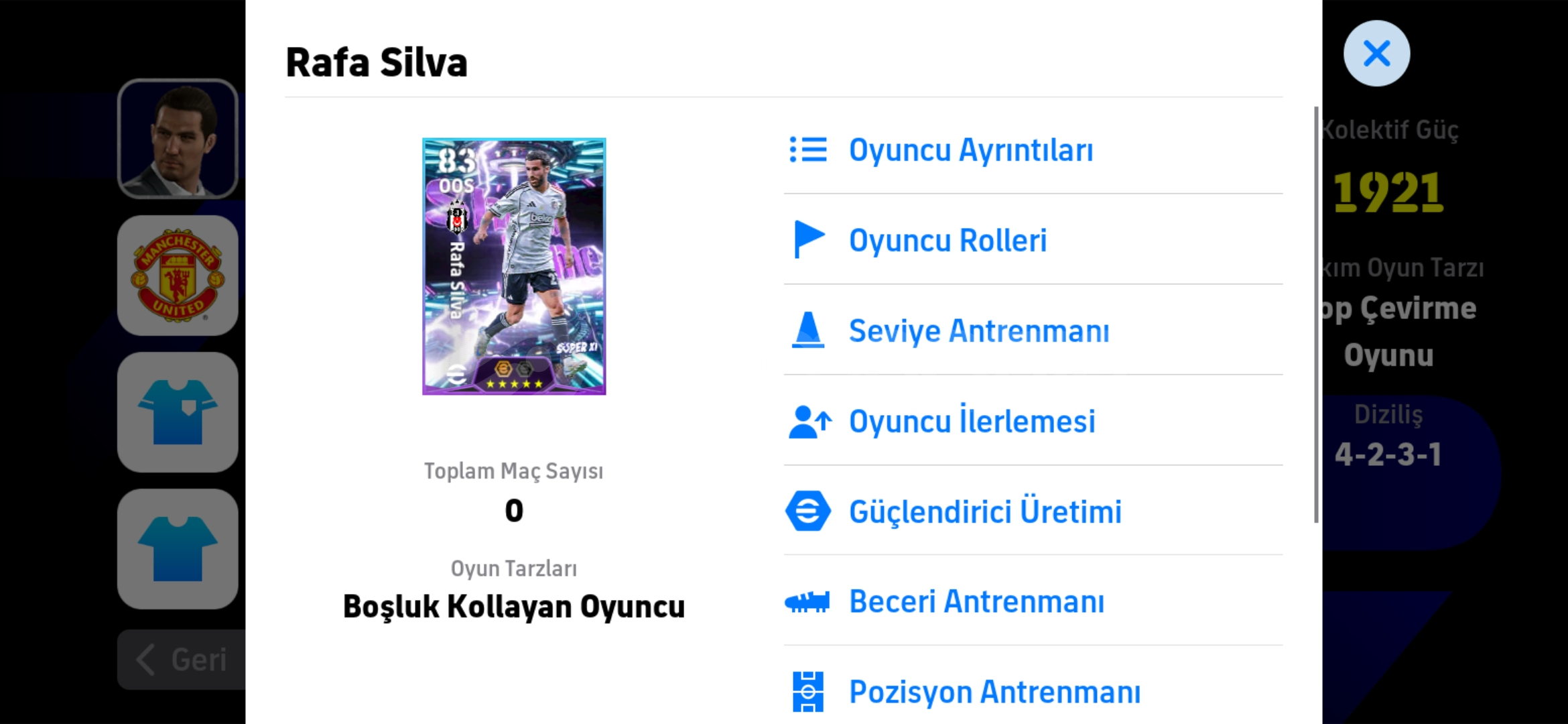Click the football boot icon
The height and width of the screenshot is (724, 1568).
(x=807, y=601)
